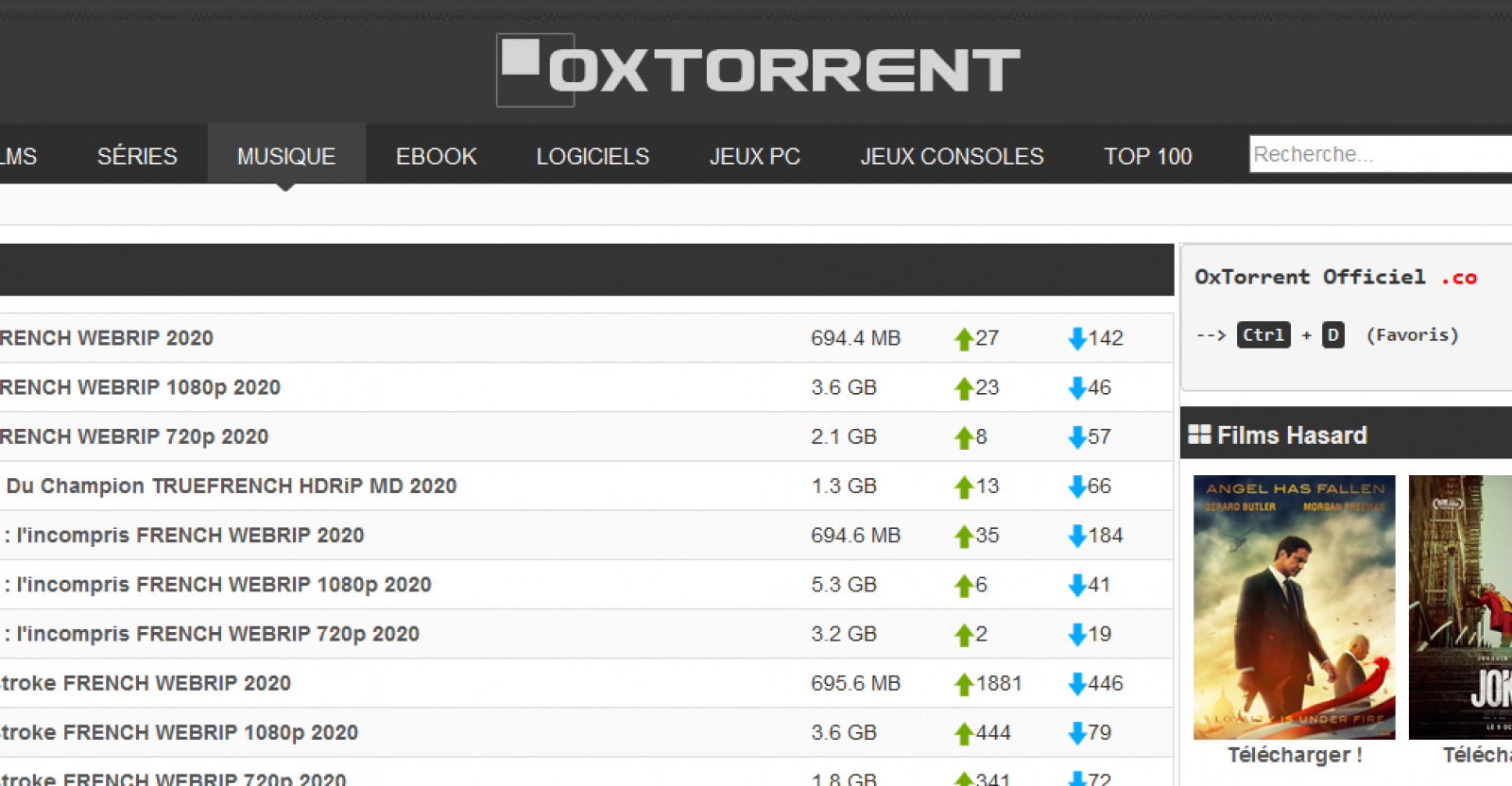Image resolution: width=1512 pixels, height=786 pixels.
Task: Click blue leech arrow beside 142
Action: pyautogui.click(x=1076, y=339)
